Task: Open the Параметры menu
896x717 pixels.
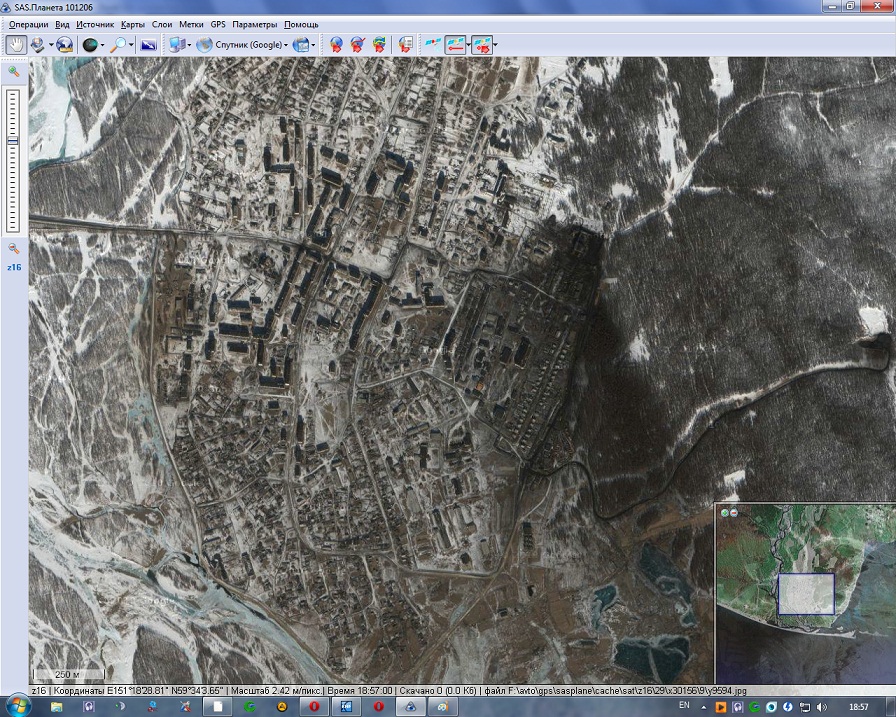Action: 254,23
